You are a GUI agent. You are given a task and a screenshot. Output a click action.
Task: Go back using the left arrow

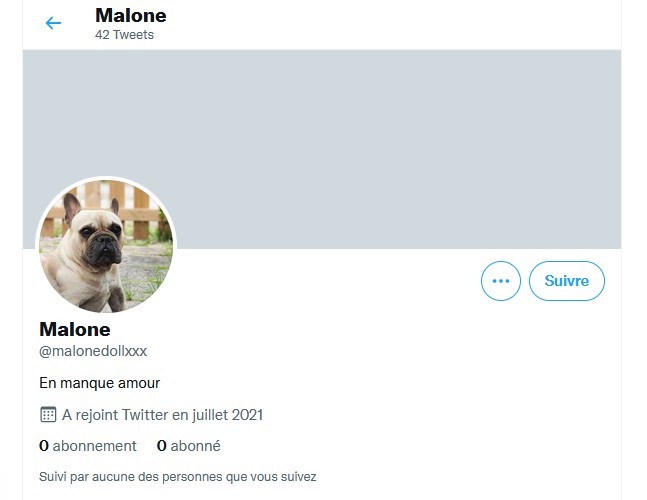53,23
